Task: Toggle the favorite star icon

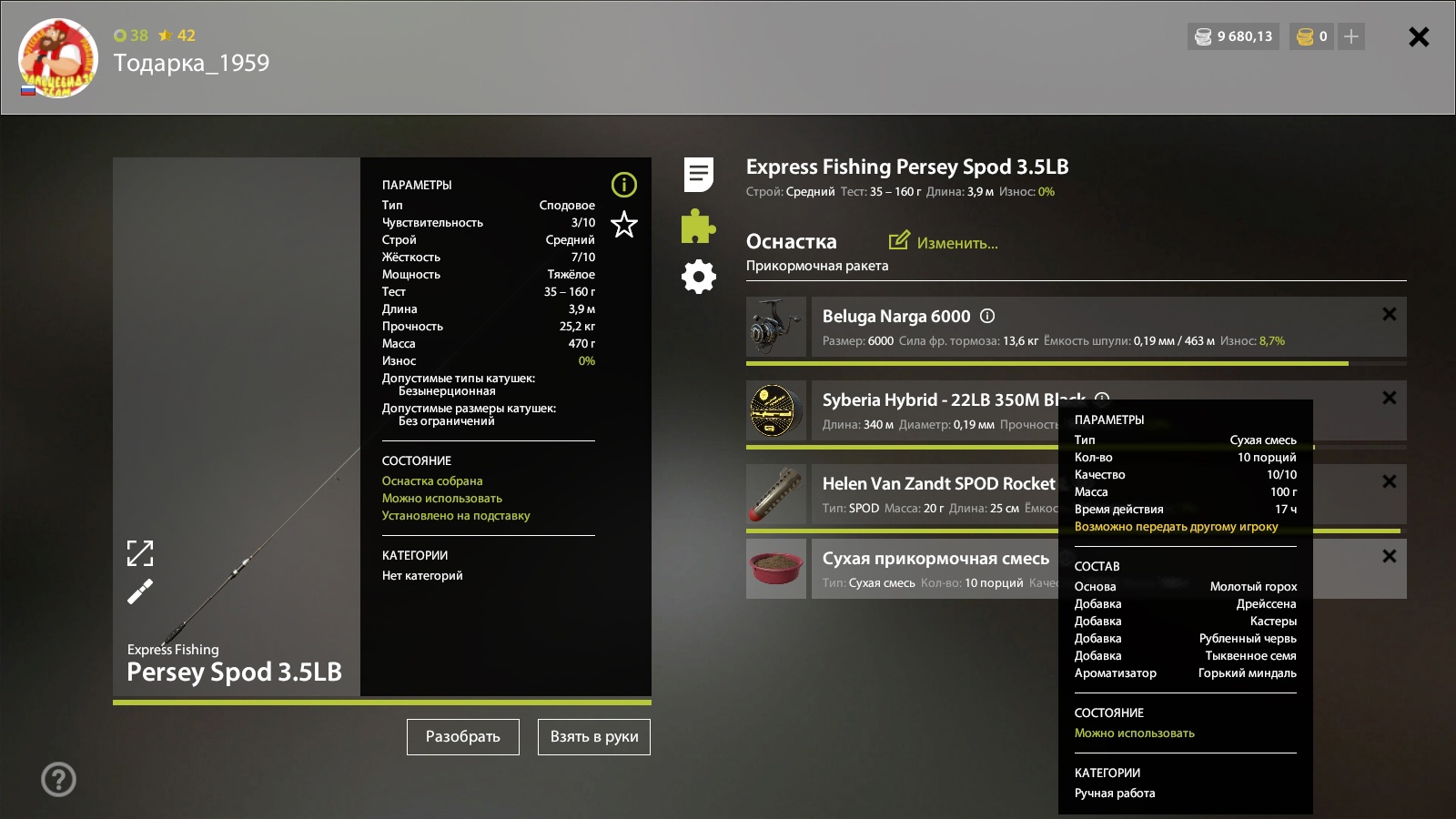Action: [x=624, y=224]
